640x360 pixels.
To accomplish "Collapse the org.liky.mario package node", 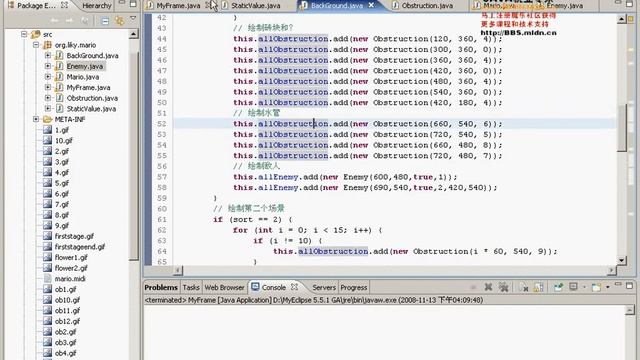I will [x=36, y=45].
